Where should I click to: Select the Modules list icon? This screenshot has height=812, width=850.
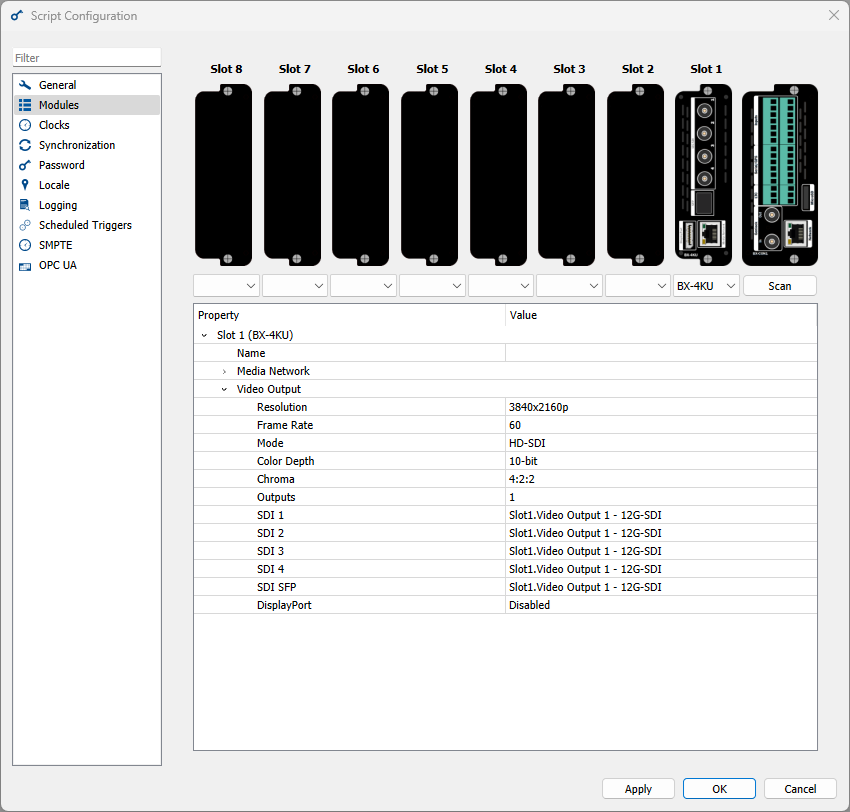pos(25,105)
